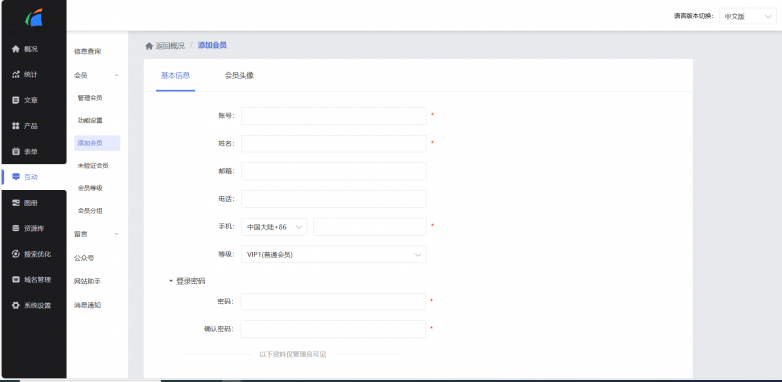782x382 pixels.
Task: Select the 表单 form icon in sidebar
Action: [15, 151]
